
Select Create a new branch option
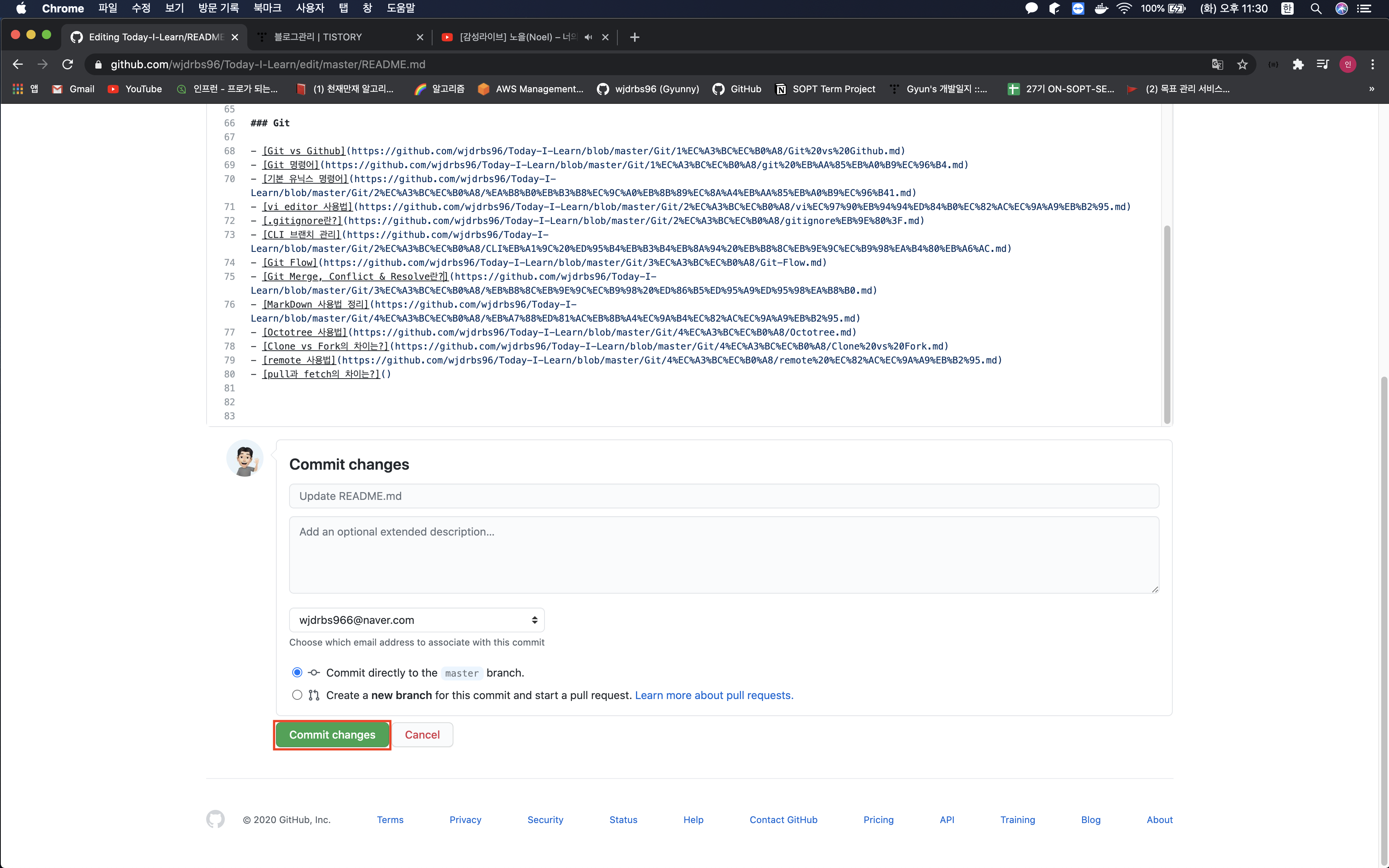tap(297, 695)
